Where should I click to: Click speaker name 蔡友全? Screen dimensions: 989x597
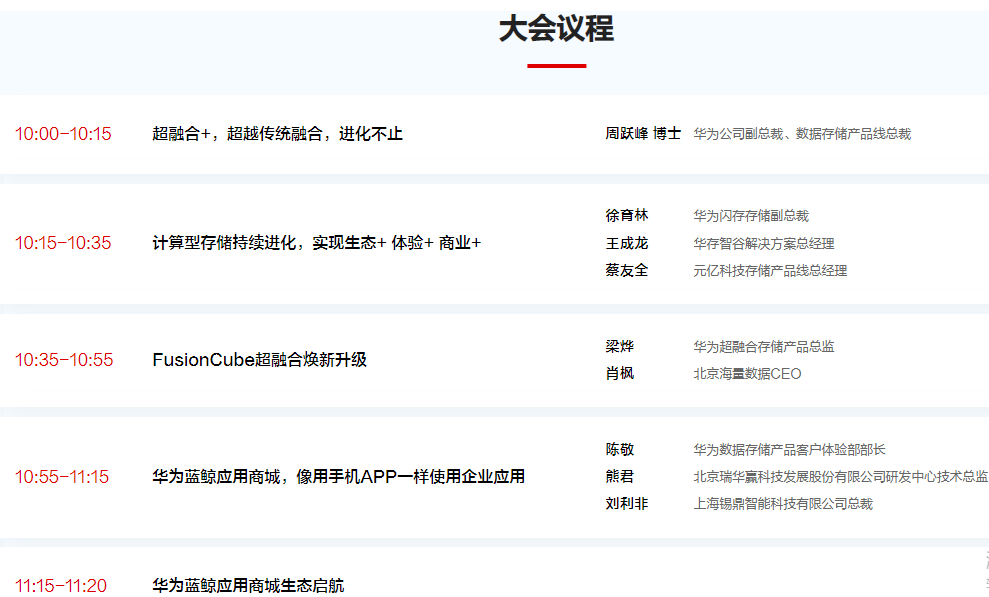626,270
